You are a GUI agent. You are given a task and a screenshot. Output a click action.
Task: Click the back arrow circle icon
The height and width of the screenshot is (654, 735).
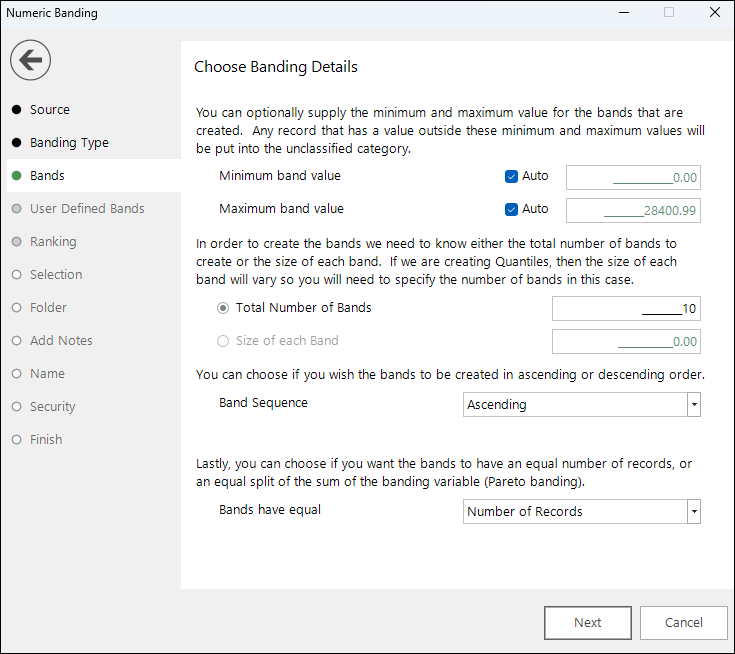tap(30, 60)
